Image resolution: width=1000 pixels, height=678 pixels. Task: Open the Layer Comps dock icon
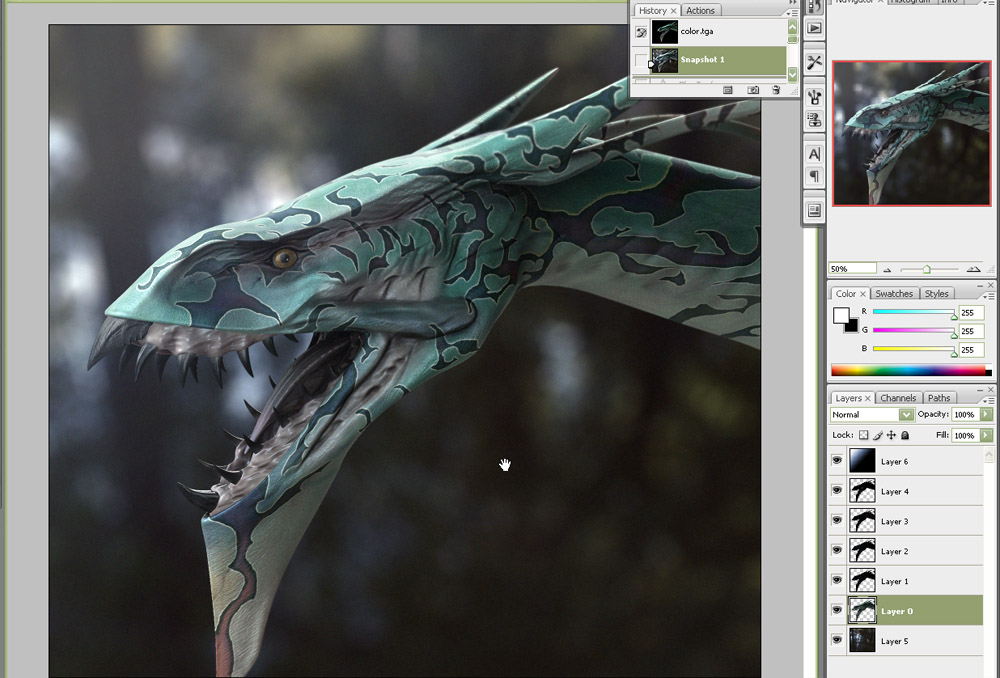point(814,210)
